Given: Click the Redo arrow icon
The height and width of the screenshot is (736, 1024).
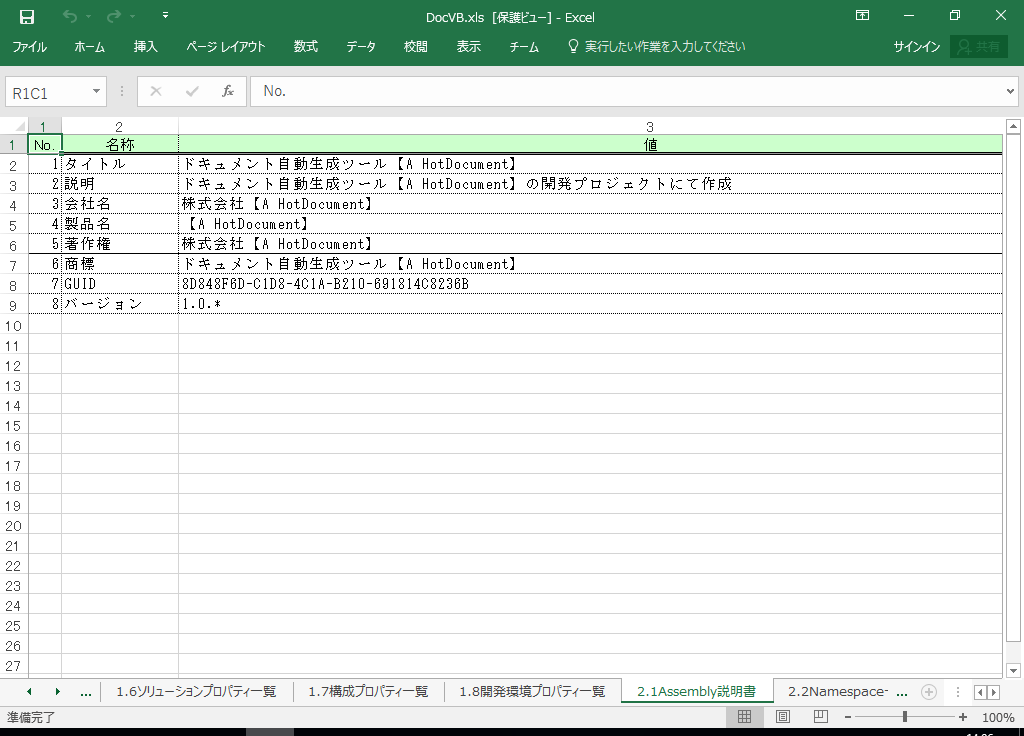Looking at the screenshot, I should 114,17.
